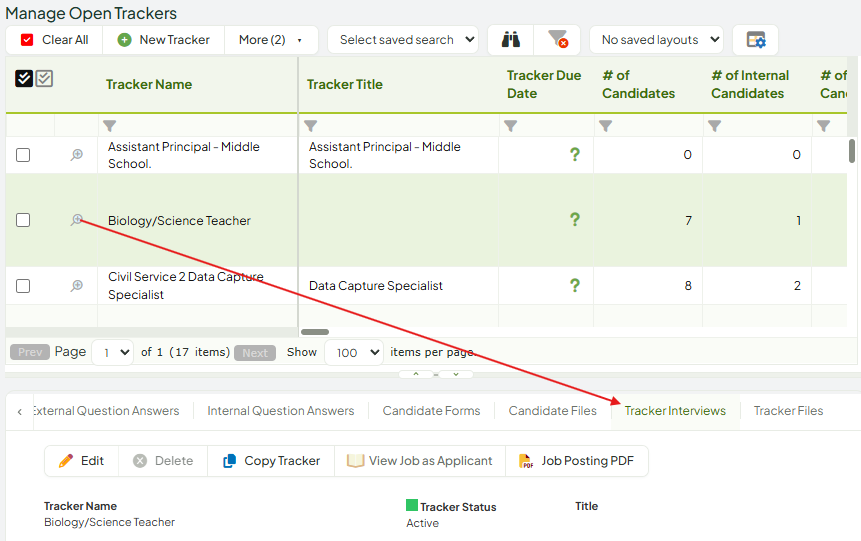Click View Job as Applicant

[420, 461]
